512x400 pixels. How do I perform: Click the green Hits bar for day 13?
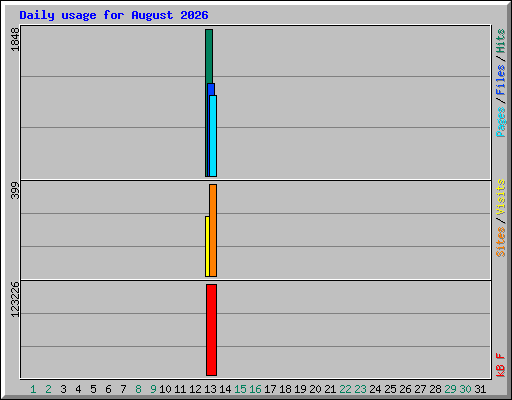[x=209, y=56]
